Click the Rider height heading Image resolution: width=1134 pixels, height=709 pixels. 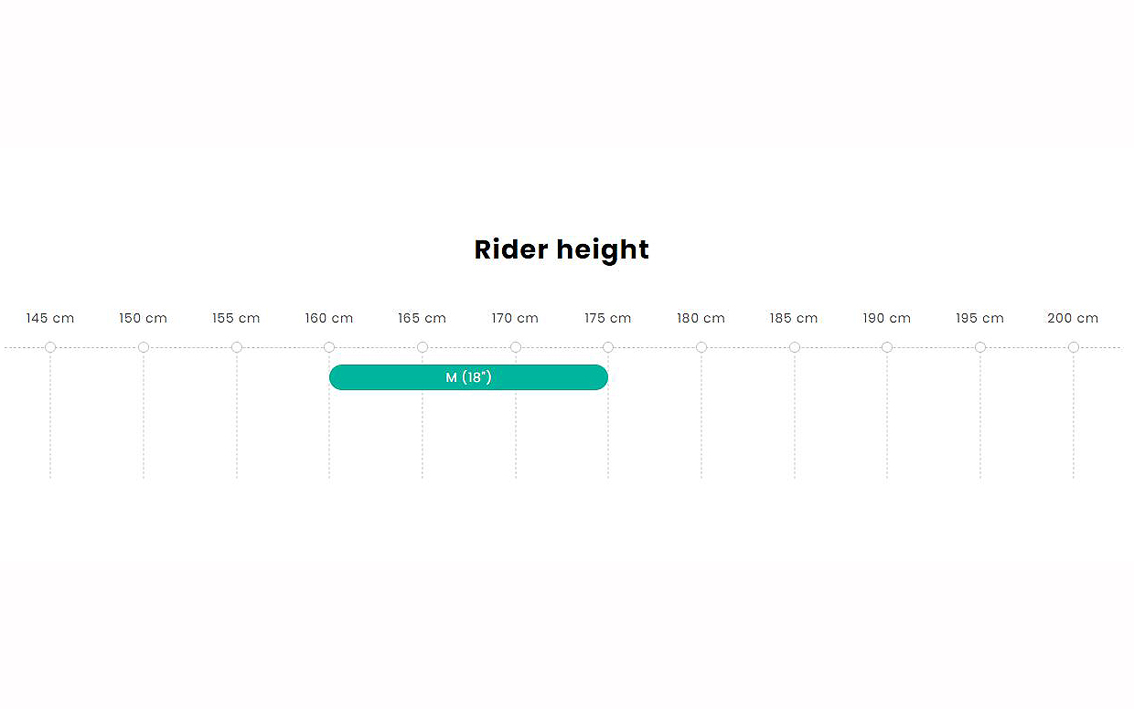click(x=562, y=250)
